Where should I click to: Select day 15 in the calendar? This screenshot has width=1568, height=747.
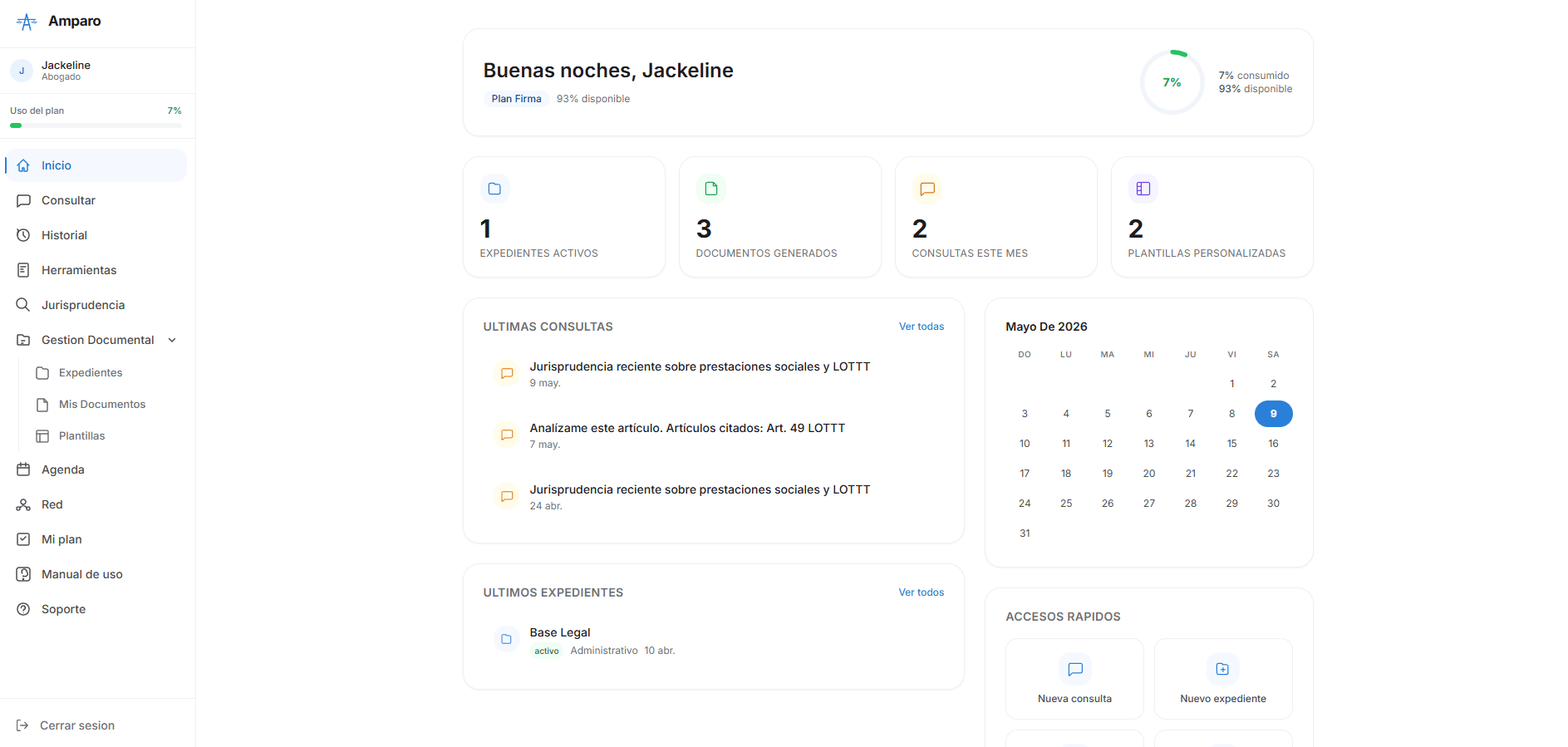tap(1231, 444)
